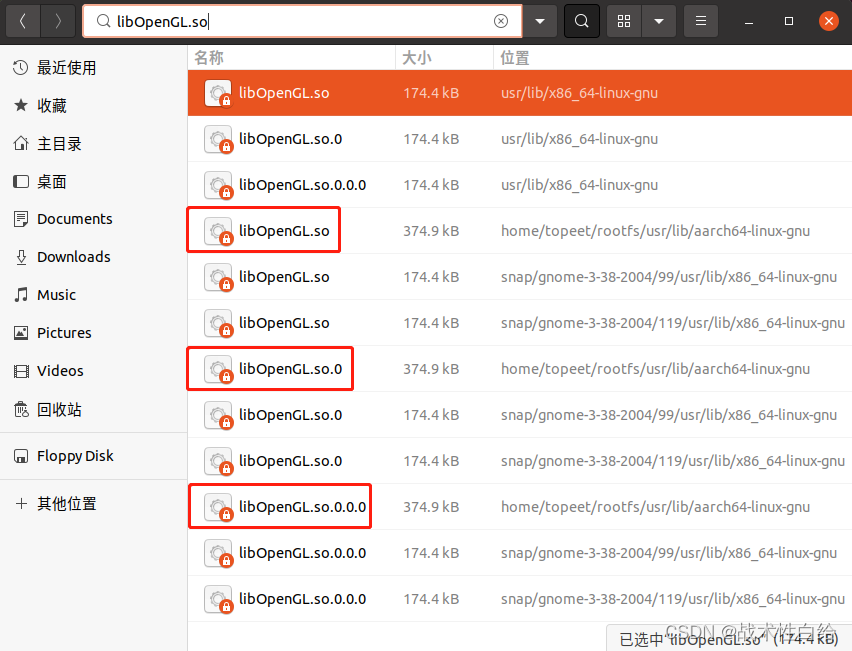Switch to grid view using the grid icon
Screen dimensions: 852x651
coord(623,20)
